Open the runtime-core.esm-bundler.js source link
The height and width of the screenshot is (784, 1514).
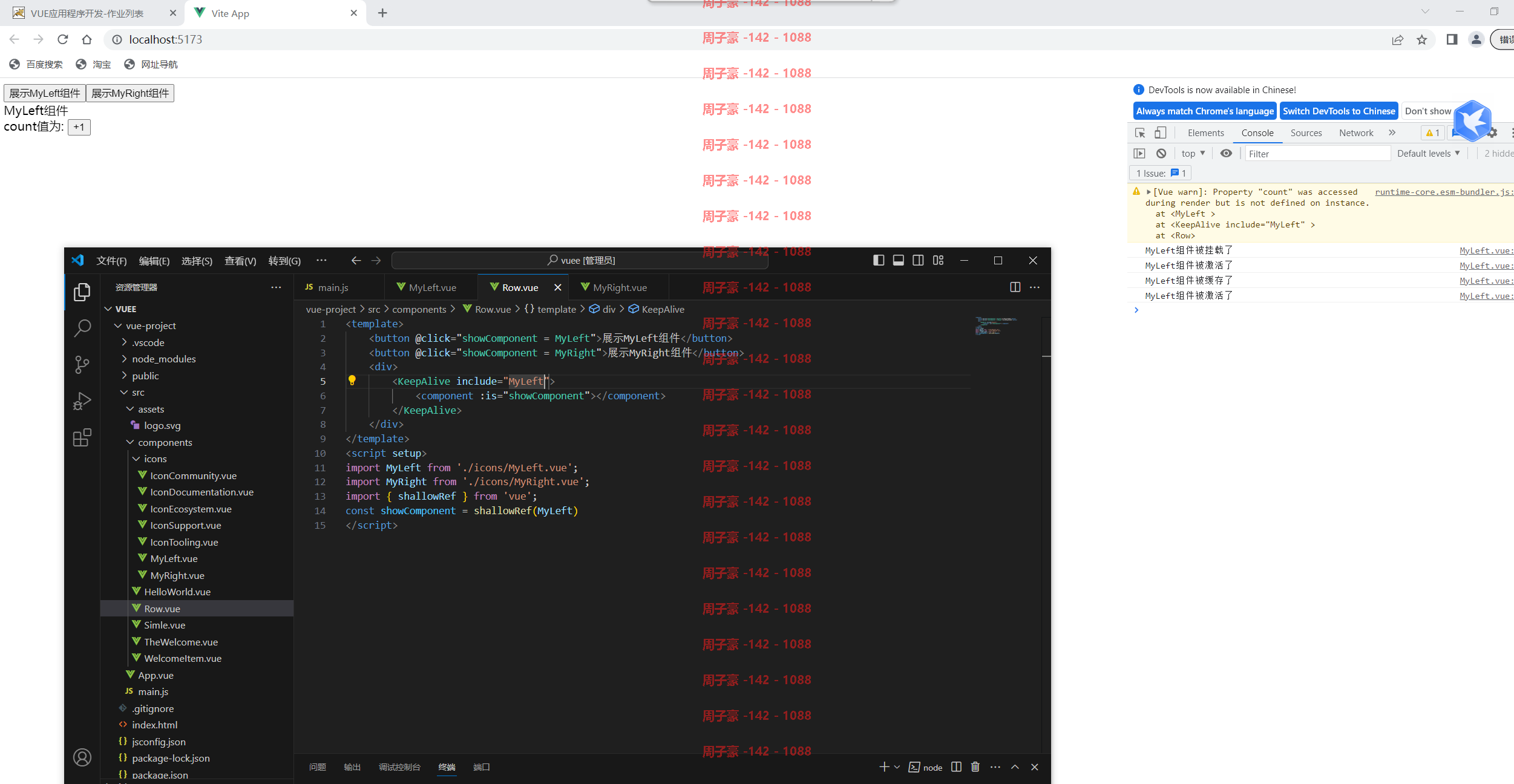coord(1444,192)
